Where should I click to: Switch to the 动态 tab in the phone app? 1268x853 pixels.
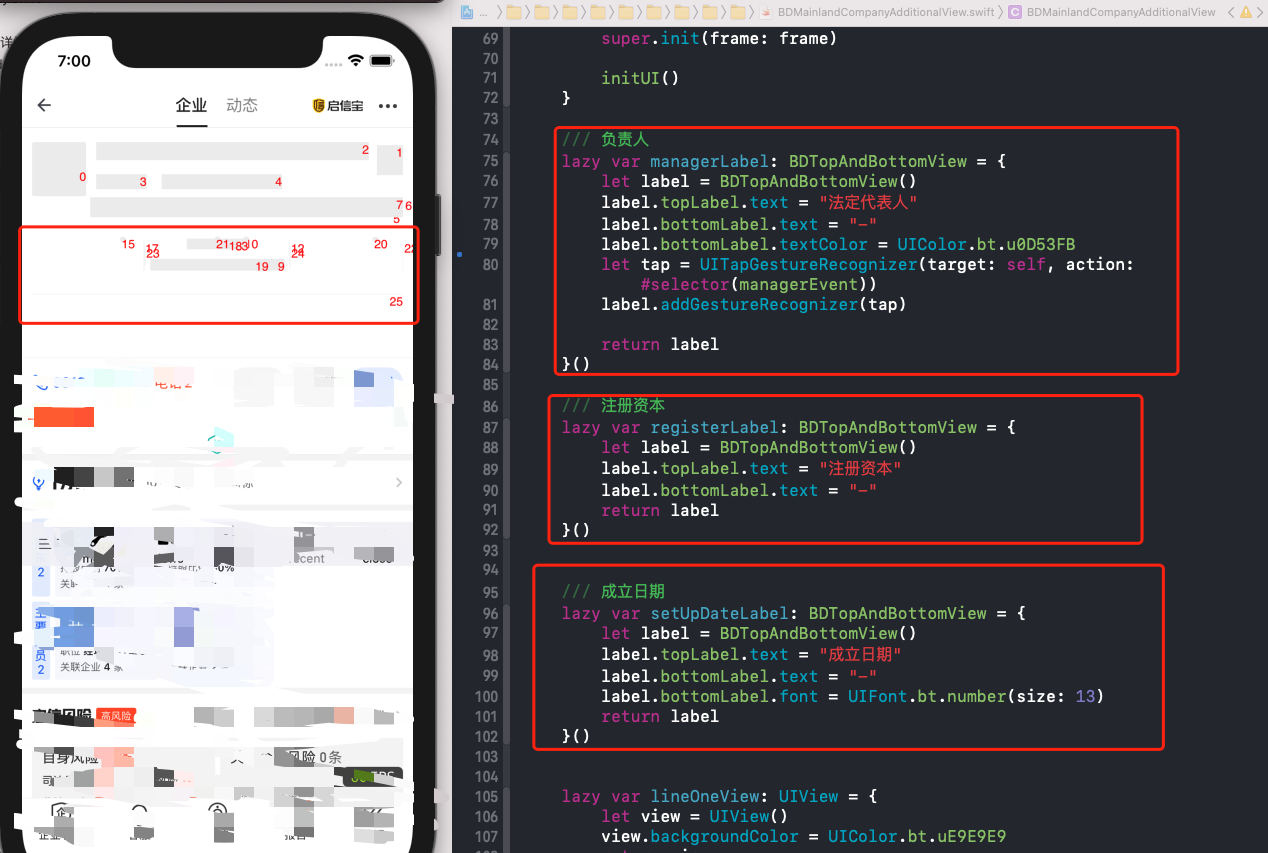242,105
